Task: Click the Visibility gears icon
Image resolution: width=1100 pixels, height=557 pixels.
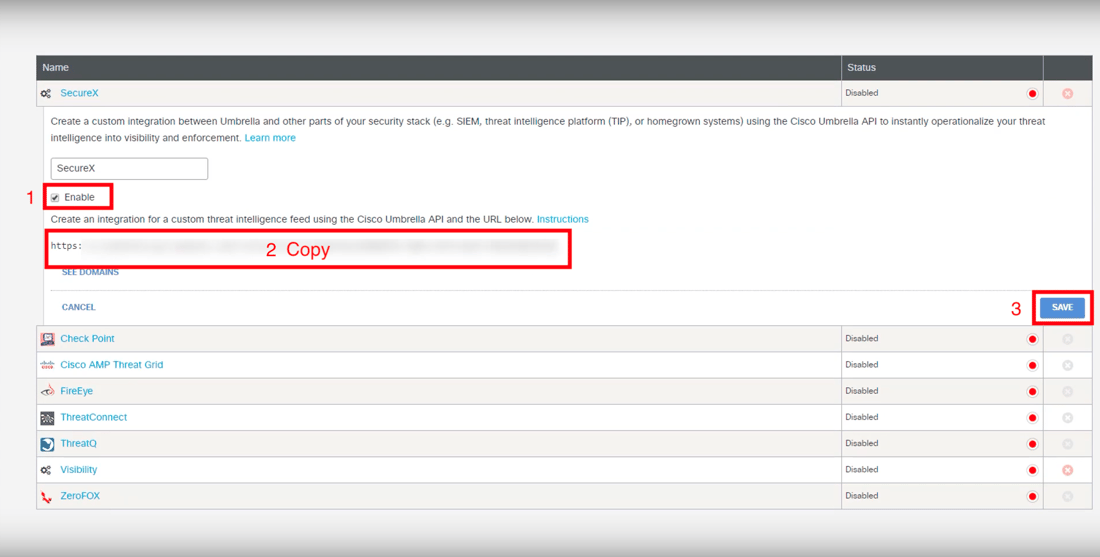Action: coord(46,470)
